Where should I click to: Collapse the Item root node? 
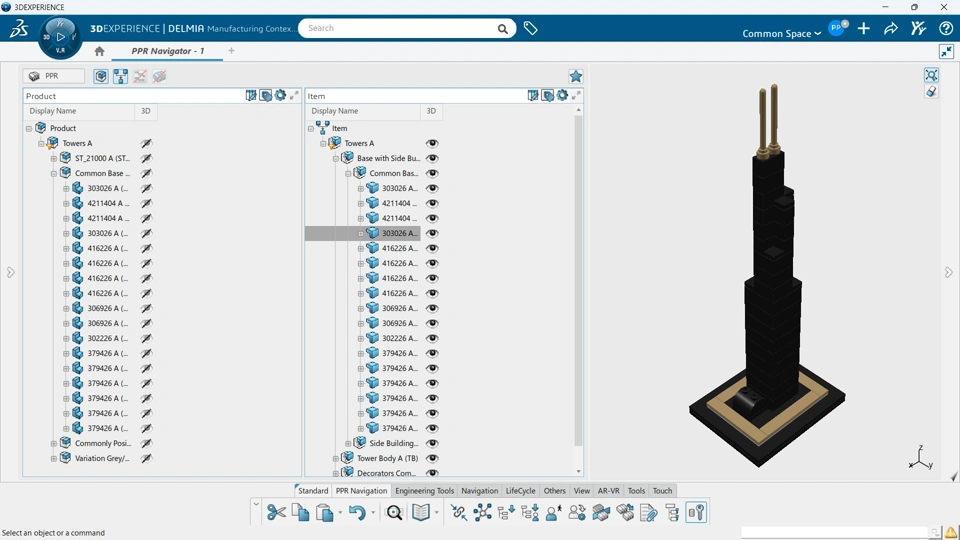[x=311, y=129]
